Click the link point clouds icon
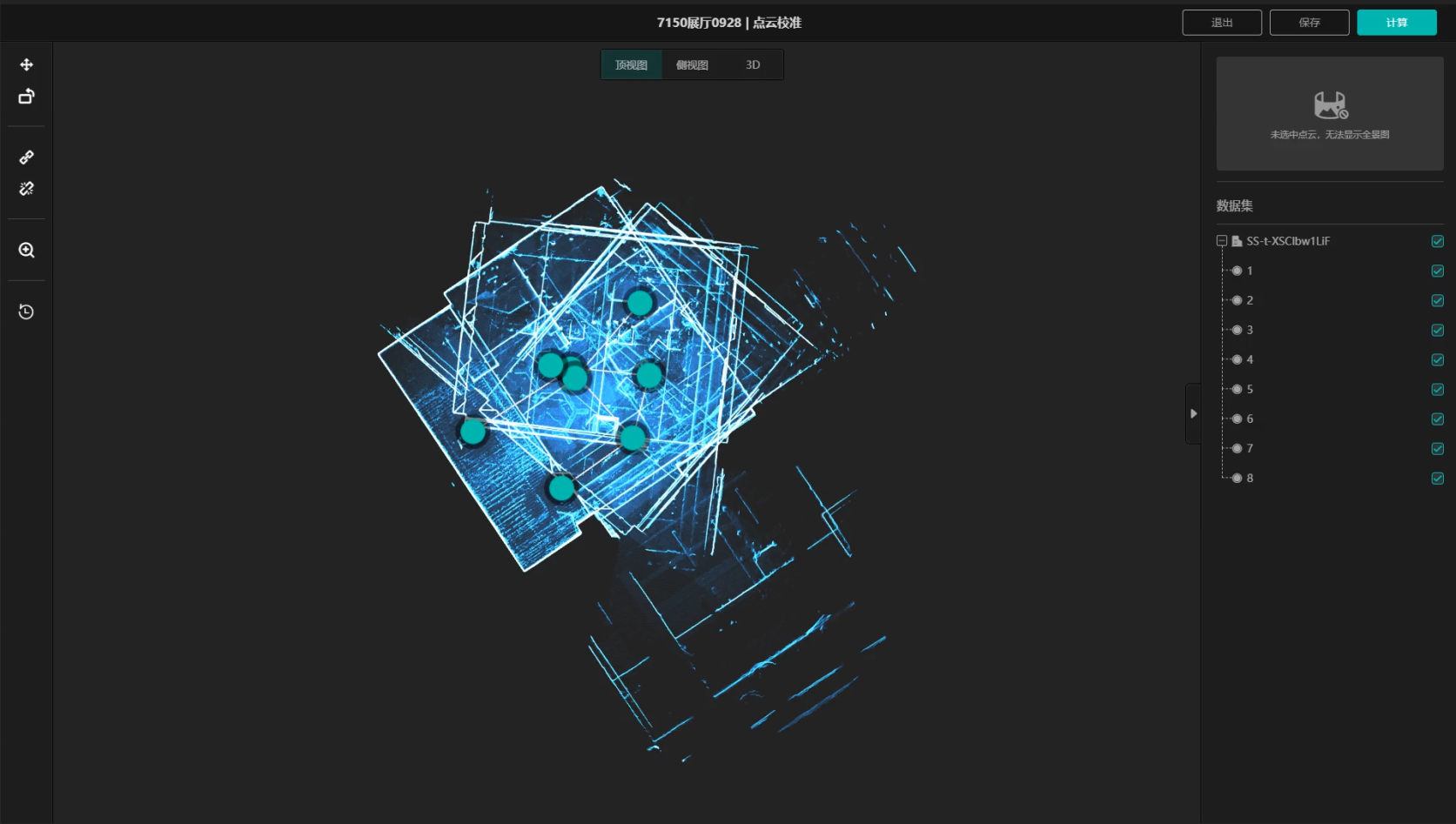 tap(26, 157)
